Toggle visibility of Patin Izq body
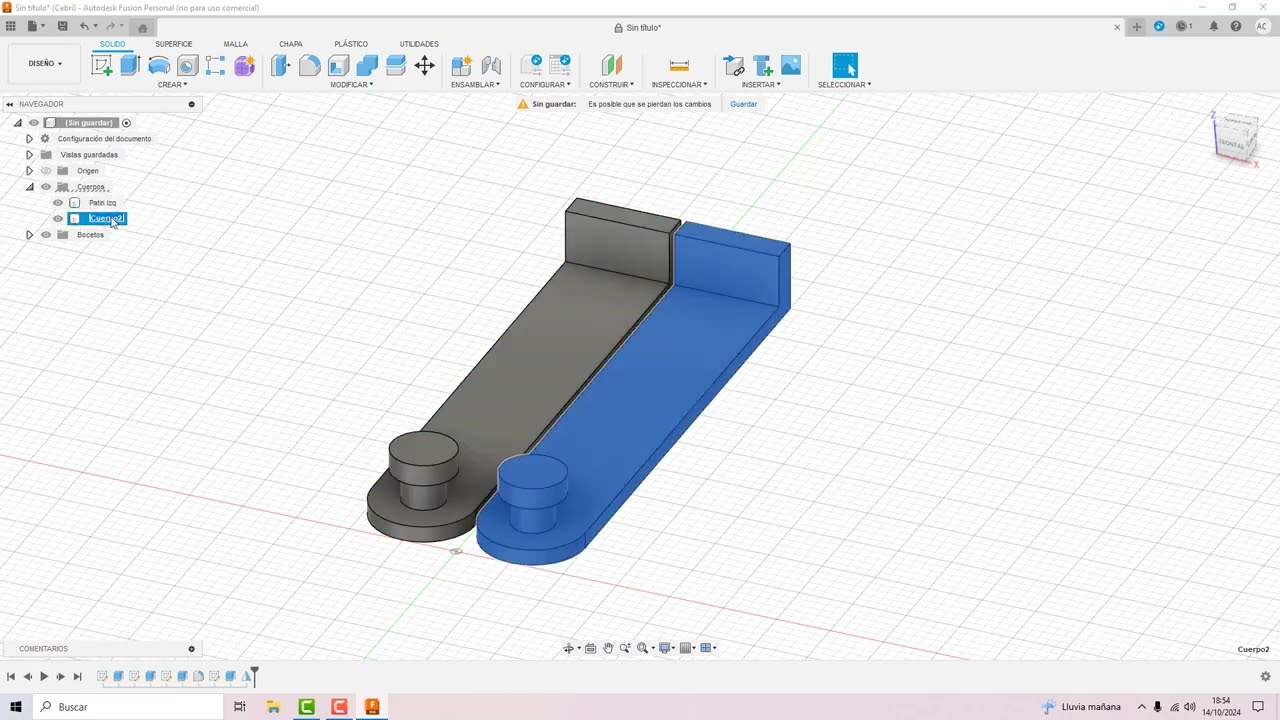This screenshot has height=720, width=1280. click(58, 203)
